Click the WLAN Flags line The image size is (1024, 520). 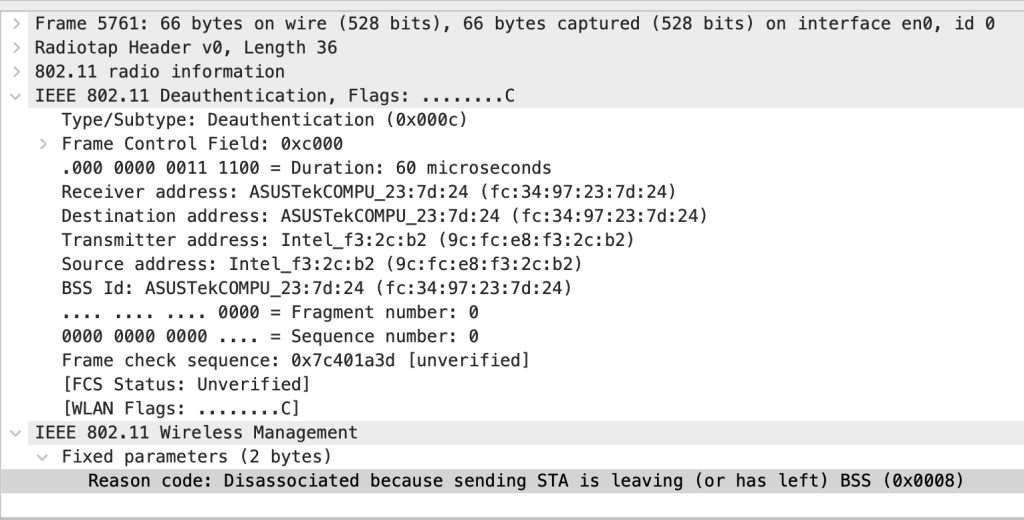coord(180,408)
